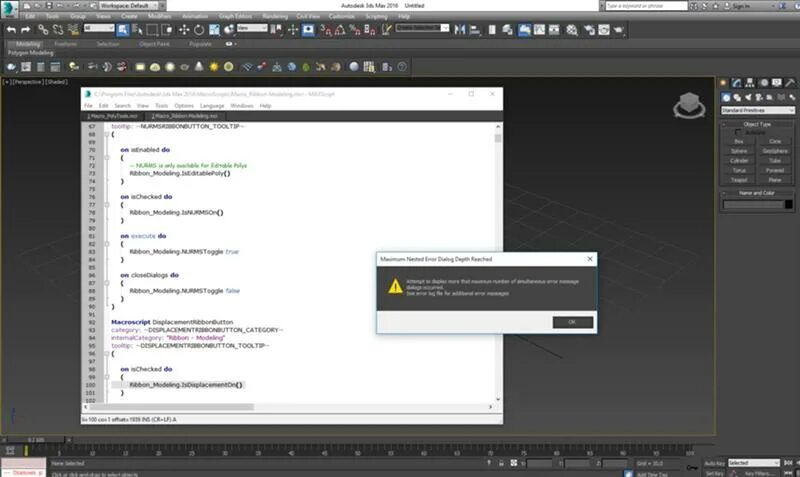
Task: Click the keyword search input field
Action: (646, 6)
